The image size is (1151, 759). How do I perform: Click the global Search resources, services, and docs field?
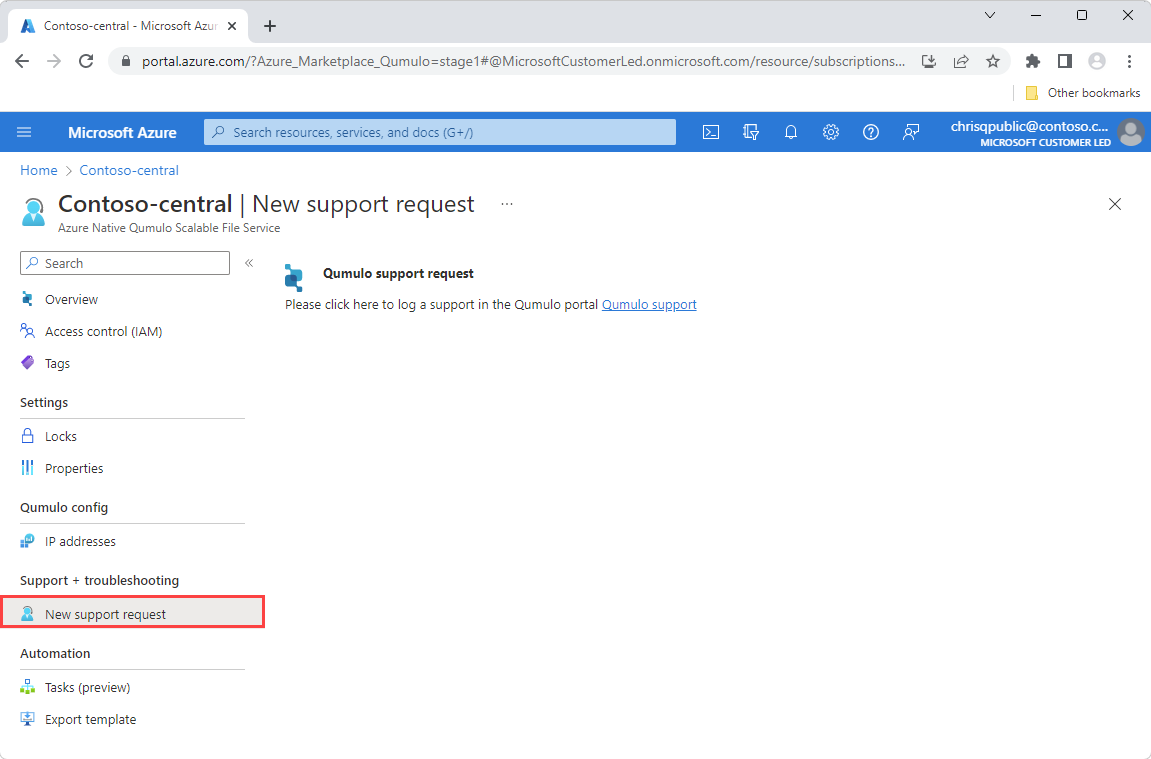pyautogui.click(x=440, y=132)
